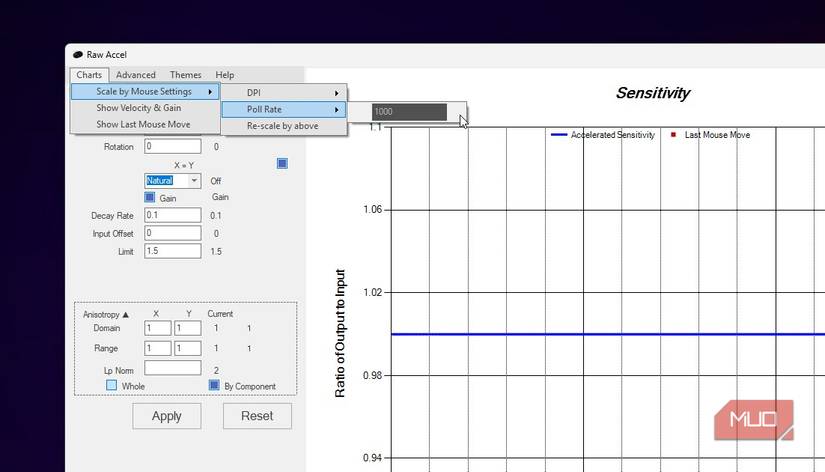
Task: Toggle Show Velocity & Gain option
Action: [x=145, y=108]
